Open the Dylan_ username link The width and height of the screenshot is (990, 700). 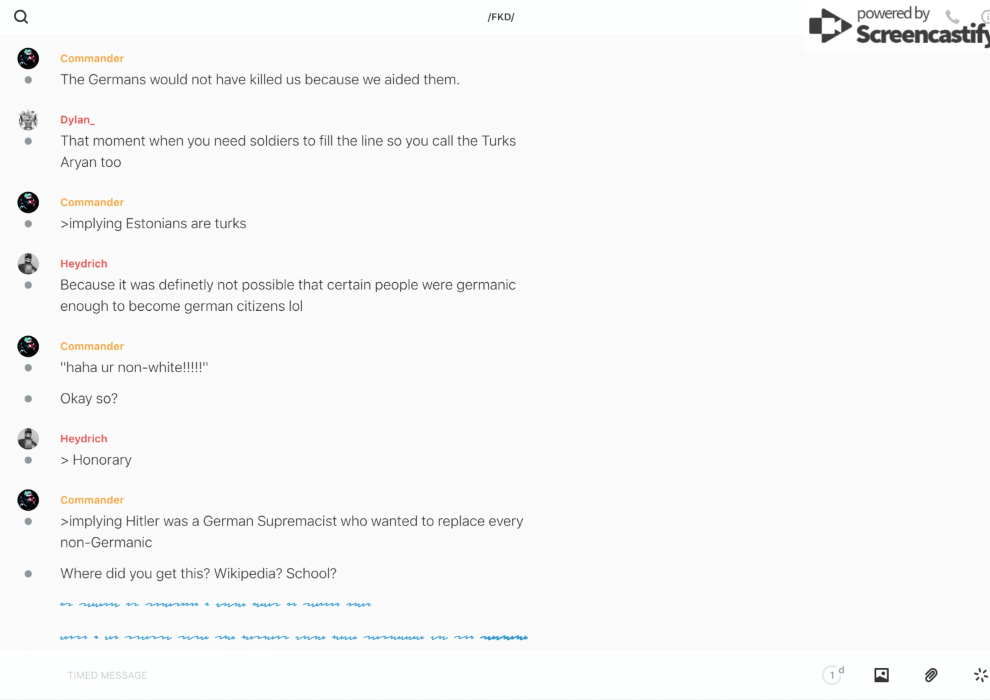tap(77, 120)
